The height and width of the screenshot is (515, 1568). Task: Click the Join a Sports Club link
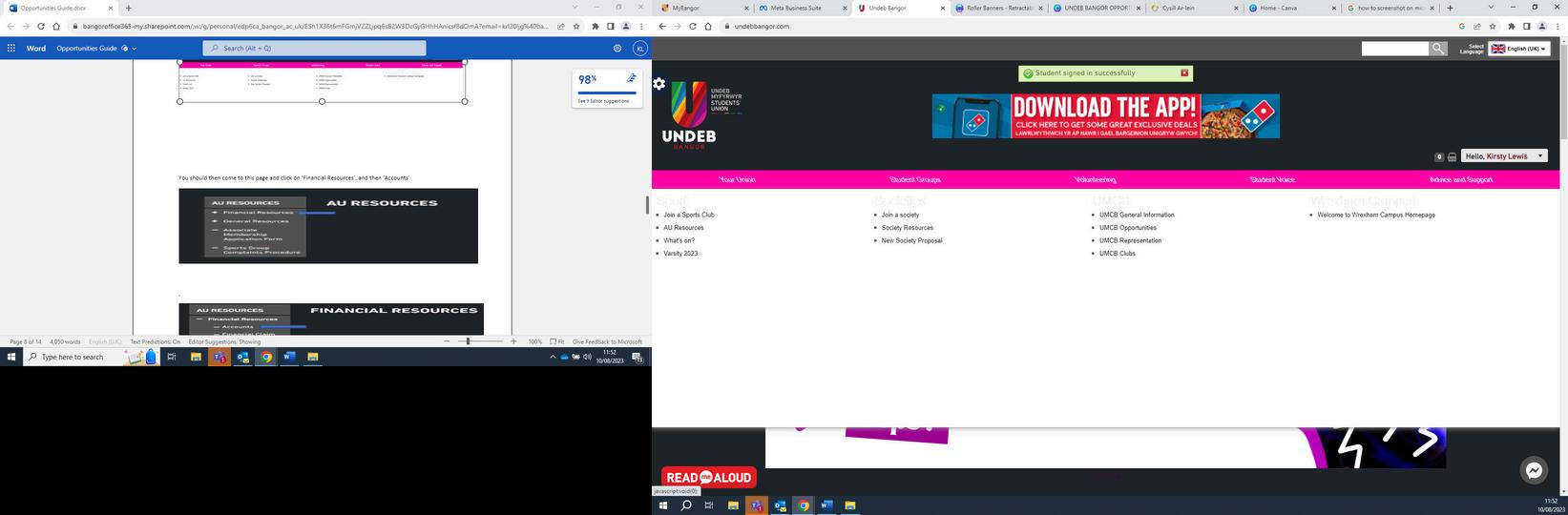689,215
